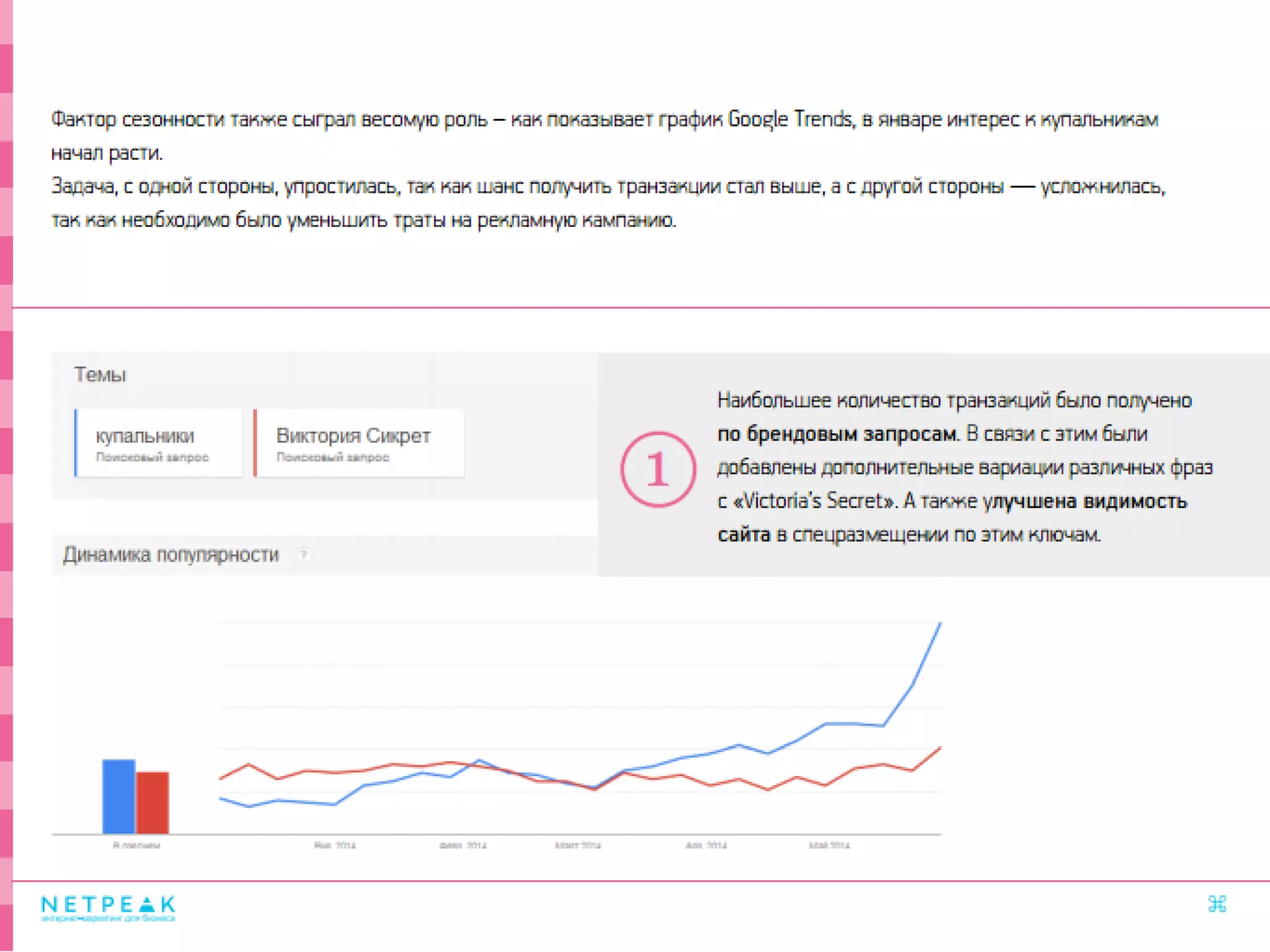
Task: Click the blue color marker on купальники card
Action: click(x=76, y=443)
